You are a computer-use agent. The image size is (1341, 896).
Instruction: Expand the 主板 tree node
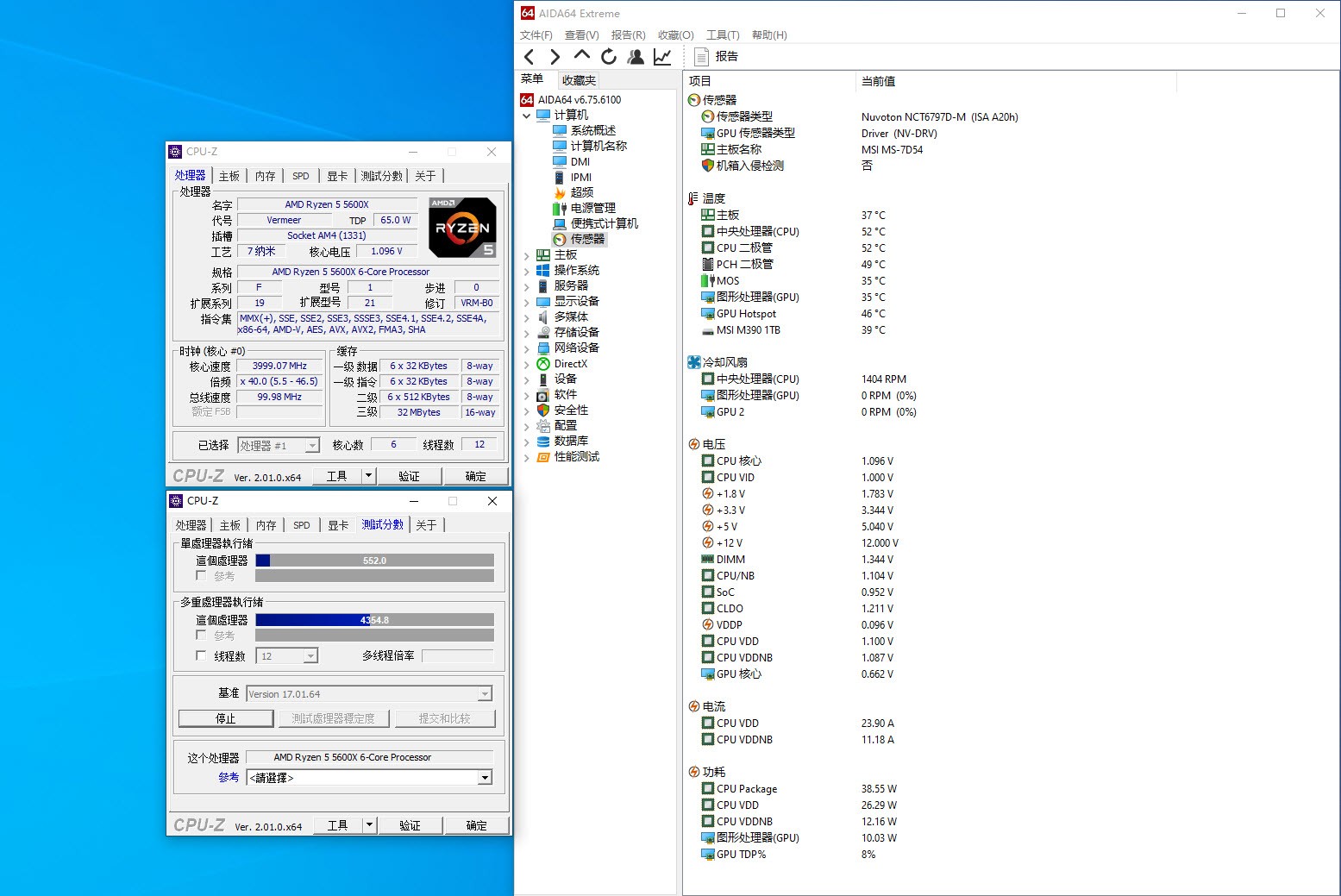click(527, 254)
